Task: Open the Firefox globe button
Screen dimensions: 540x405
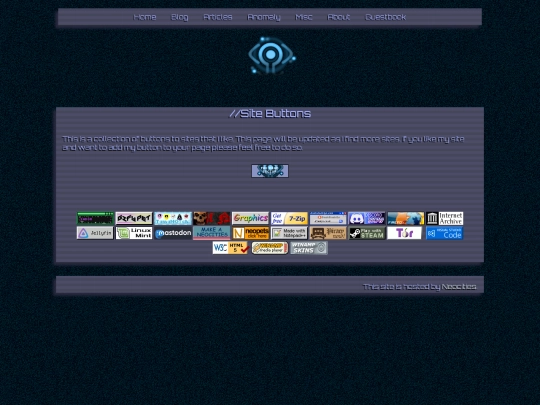Action: coord(406,218)
